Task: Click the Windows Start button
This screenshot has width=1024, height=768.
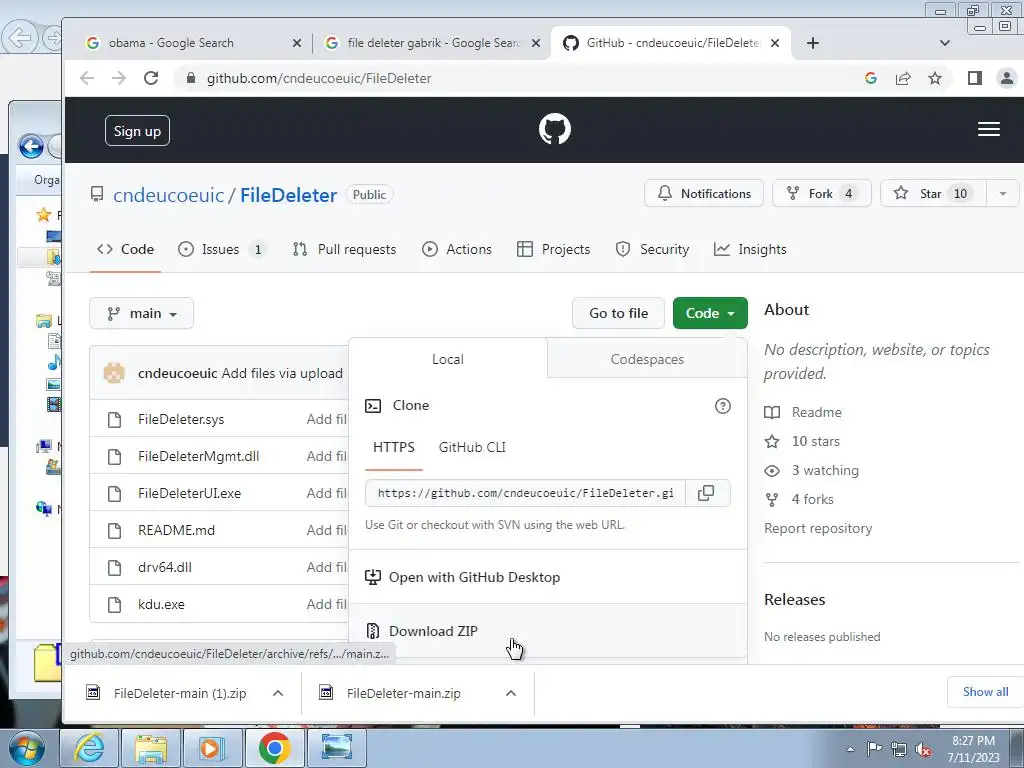Action: [x=27, y=748]
